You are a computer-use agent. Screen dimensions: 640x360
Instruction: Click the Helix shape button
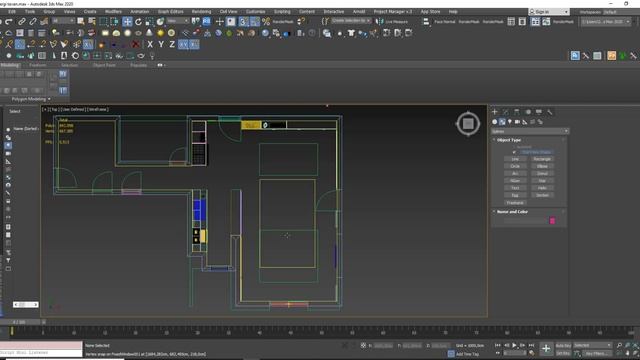point(542,188)
